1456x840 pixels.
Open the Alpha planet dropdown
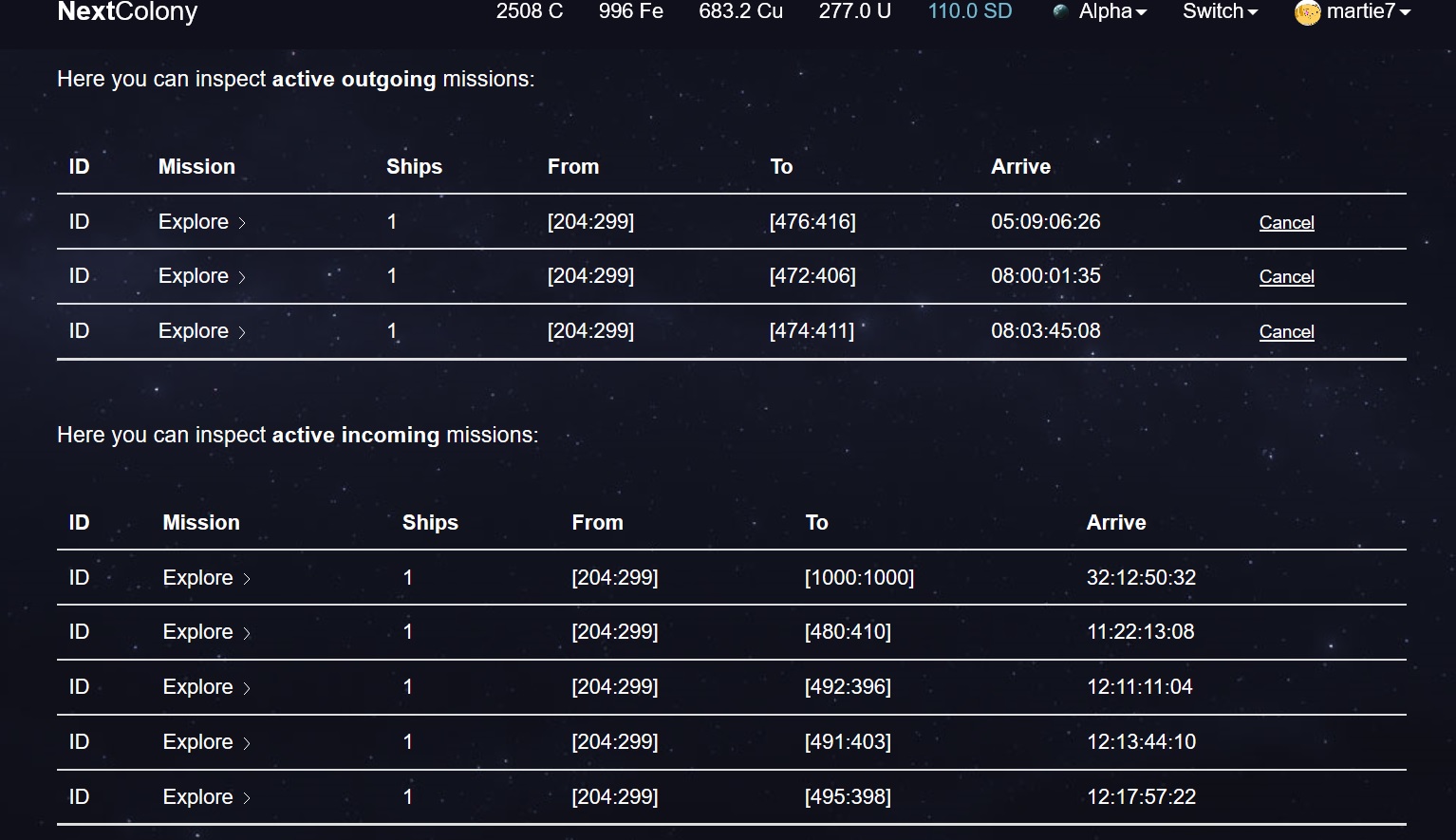coord(1111,11)
